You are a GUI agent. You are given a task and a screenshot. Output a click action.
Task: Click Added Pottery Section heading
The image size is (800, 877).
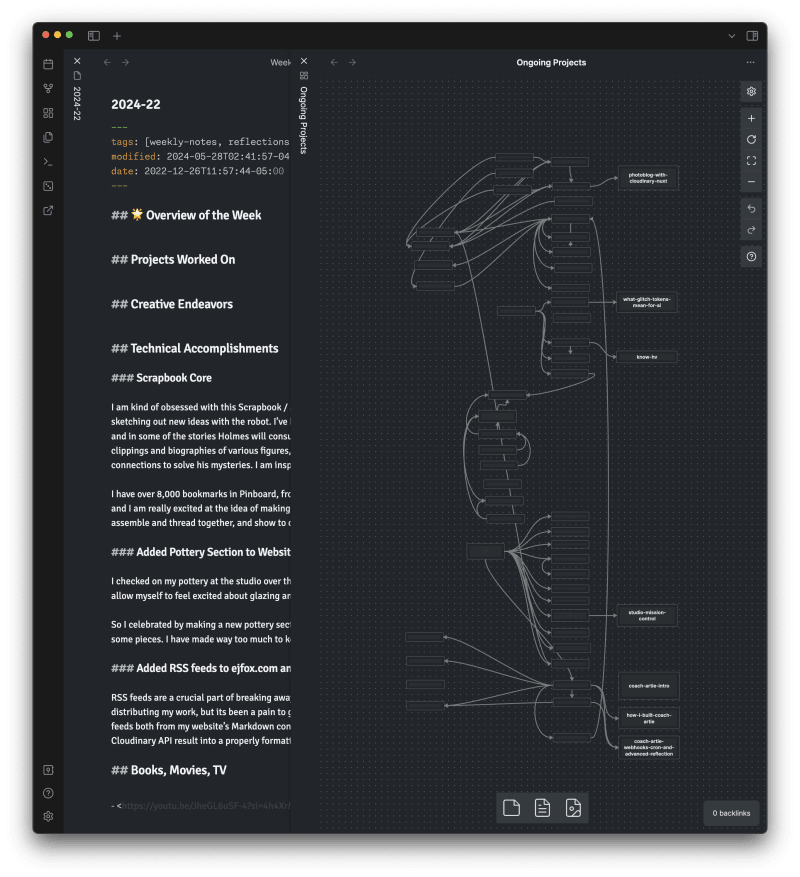(x=201, y=552)
